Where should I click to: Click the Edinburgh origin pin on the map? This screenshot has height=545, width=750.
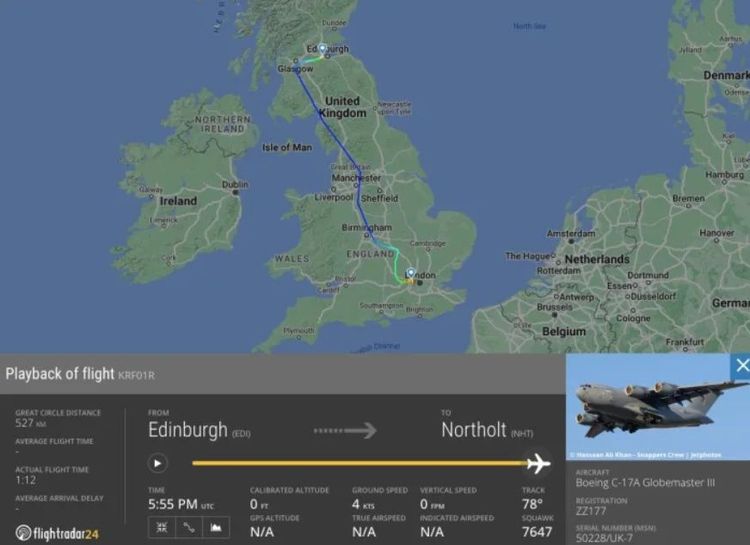(x=322, y=49)
